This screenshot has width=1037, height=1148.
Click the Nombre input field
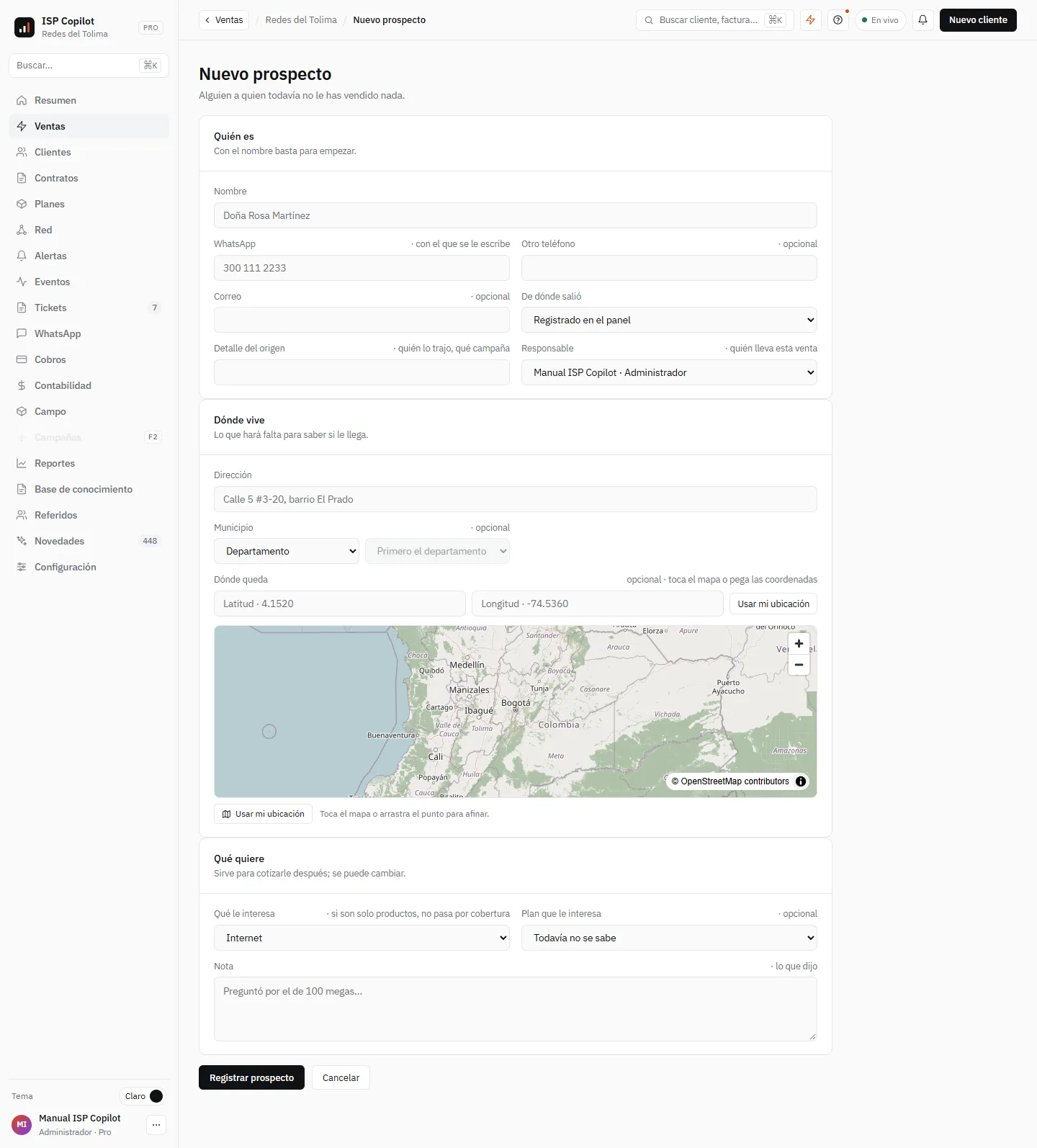point(516,215)
